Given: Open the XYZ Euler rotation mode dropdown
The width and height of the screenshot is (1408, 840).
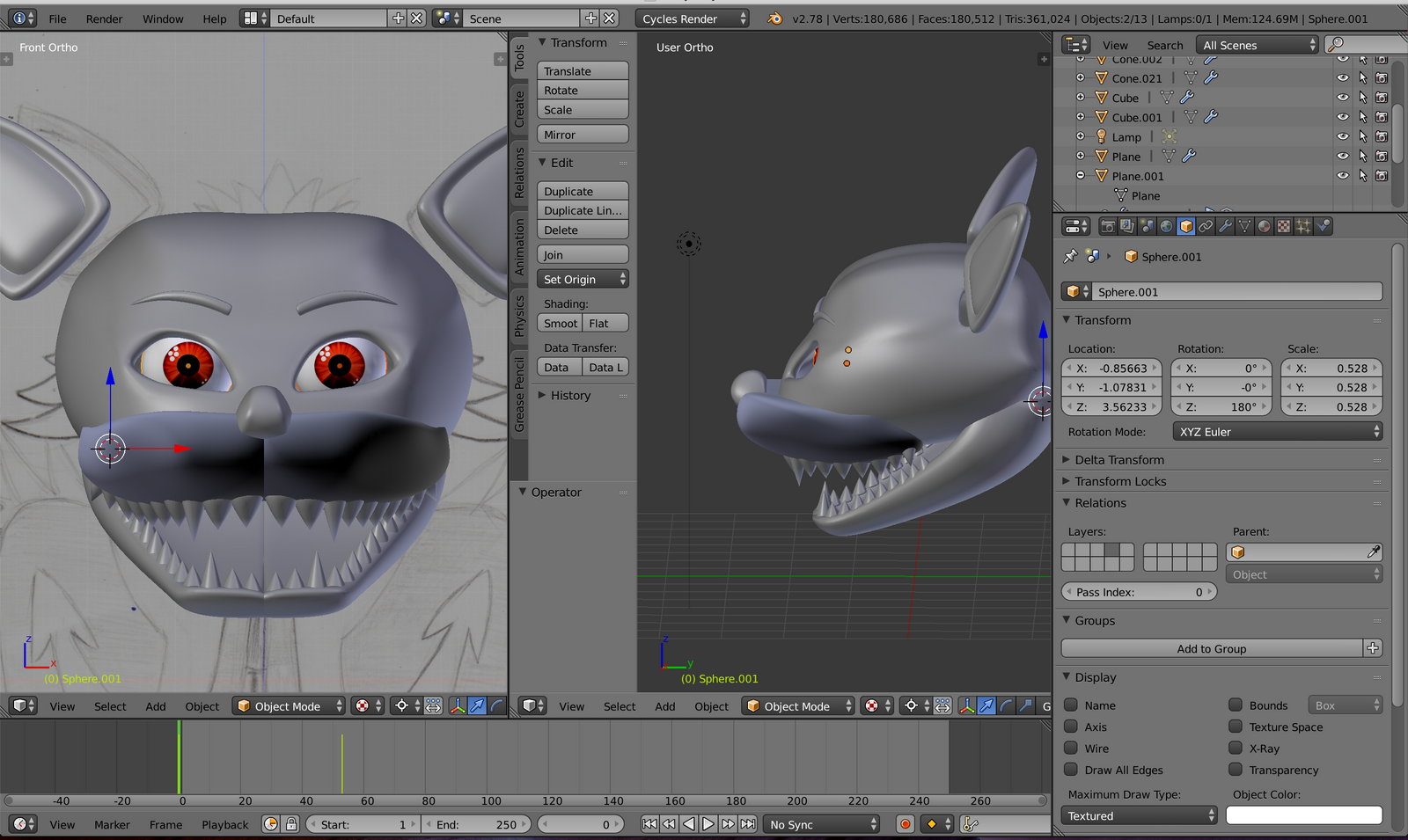Looking at the screenshot, I should coord(1277,432).
